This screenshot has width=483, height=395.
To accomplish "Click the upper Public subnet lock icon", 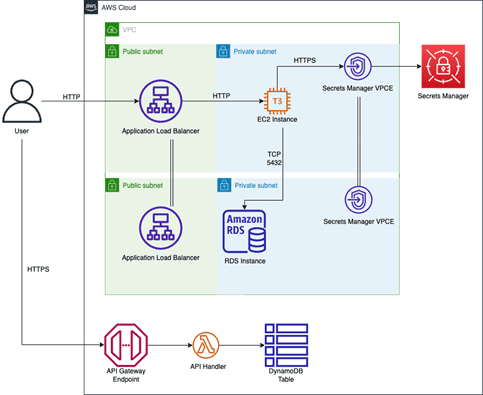I will (x=112, y=51).
